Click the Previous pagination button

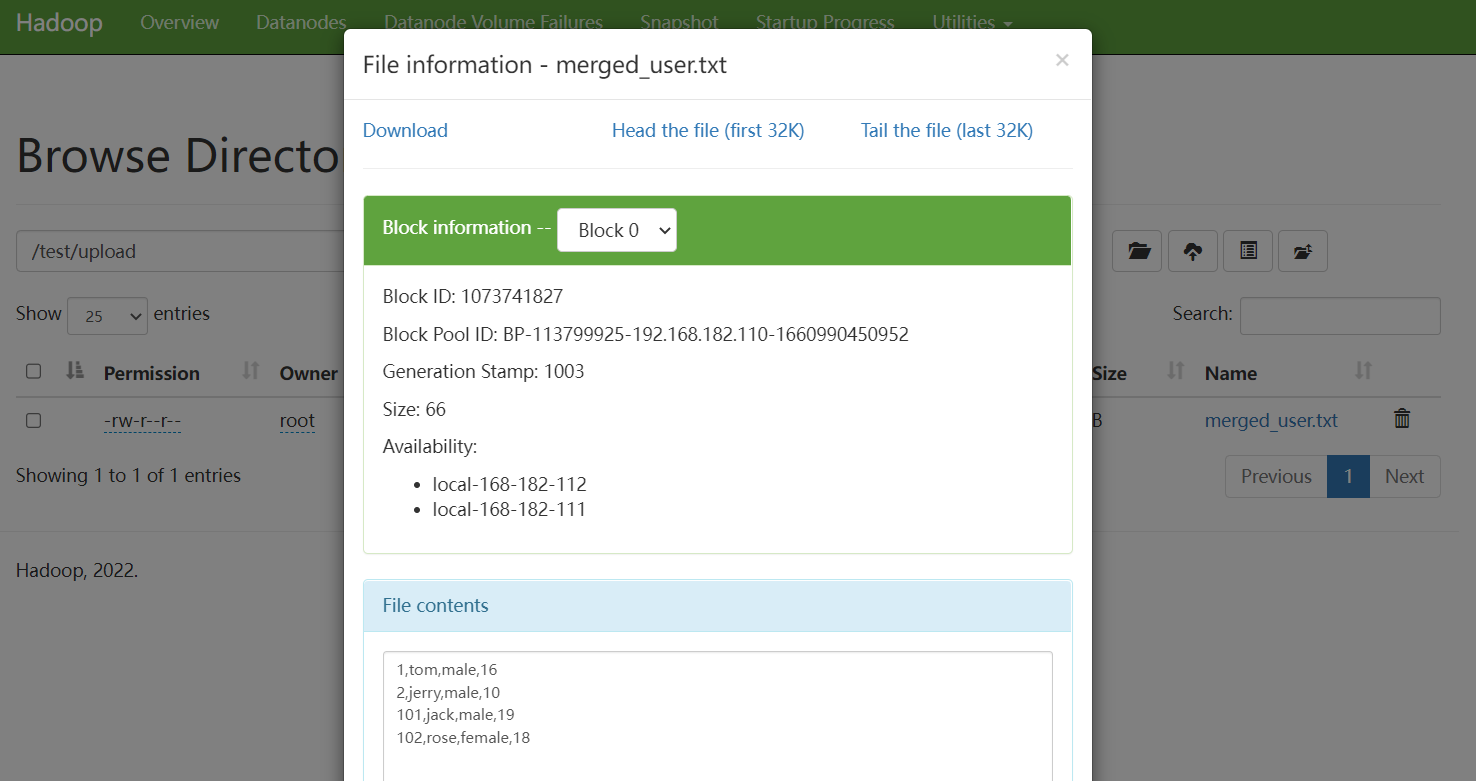1276,476
